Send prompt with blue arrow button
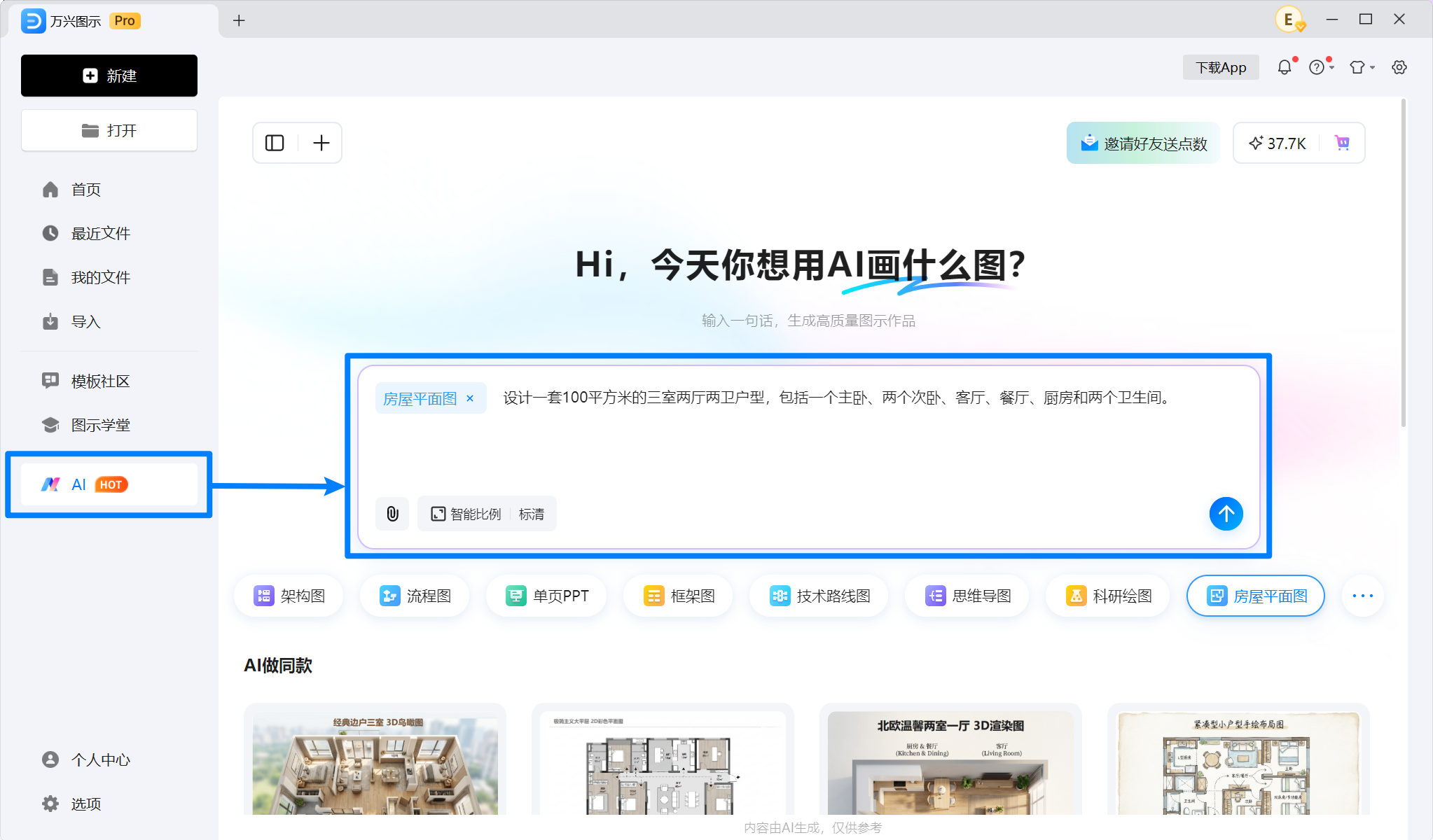 coord(1226,514)
